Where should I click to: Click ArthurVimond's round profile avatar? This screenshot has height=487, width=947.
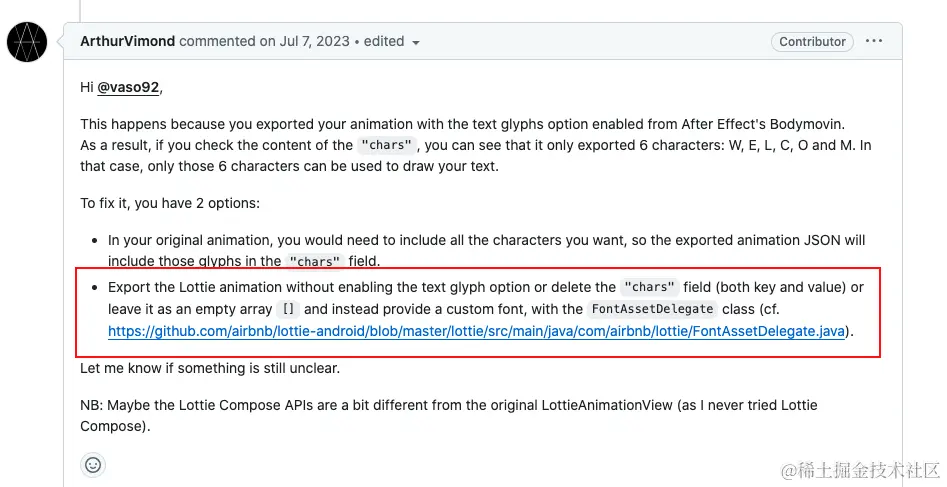click(27, 42)
